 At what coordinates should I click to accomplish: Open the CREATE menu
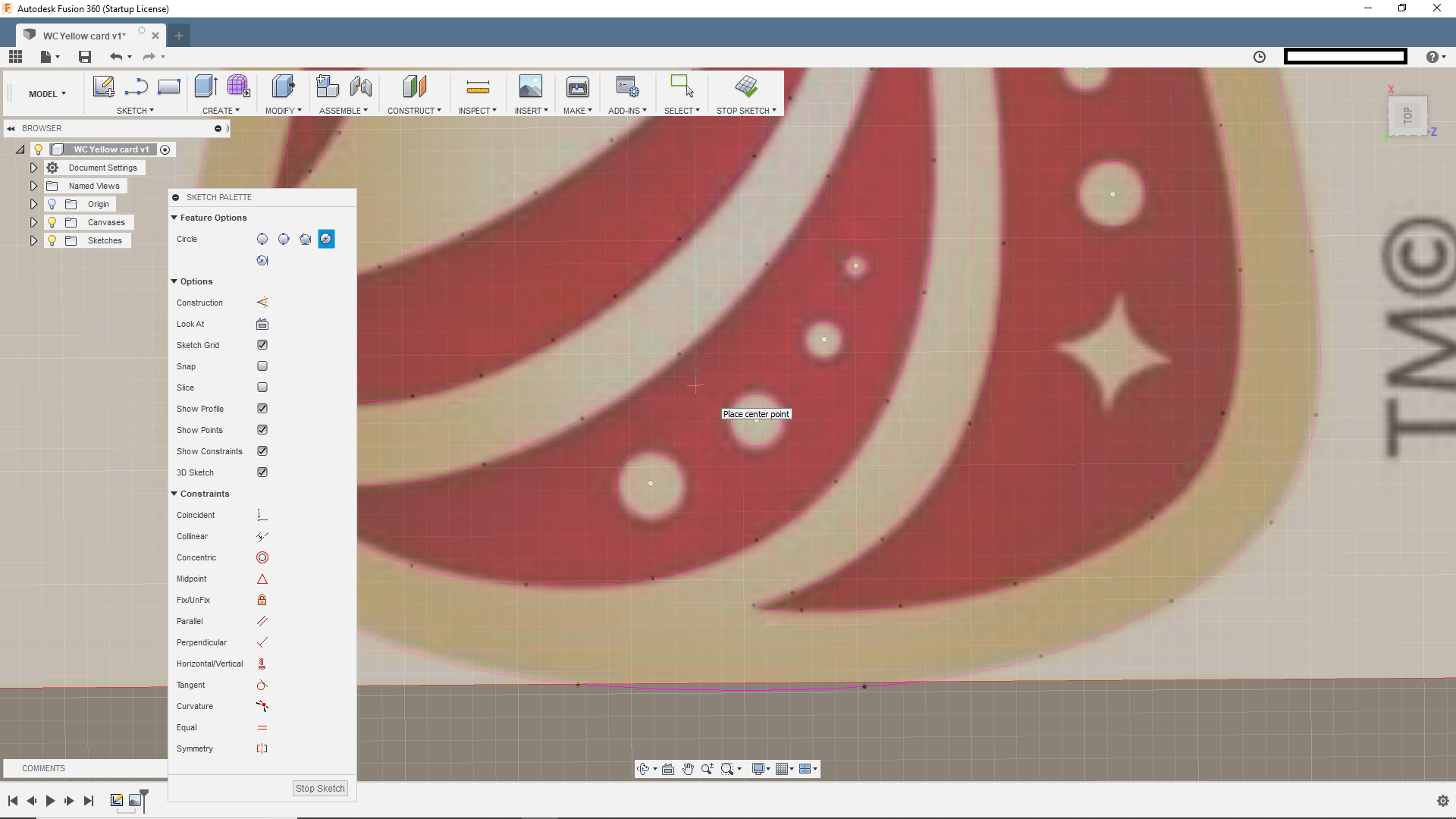click(x=221, y=111)
